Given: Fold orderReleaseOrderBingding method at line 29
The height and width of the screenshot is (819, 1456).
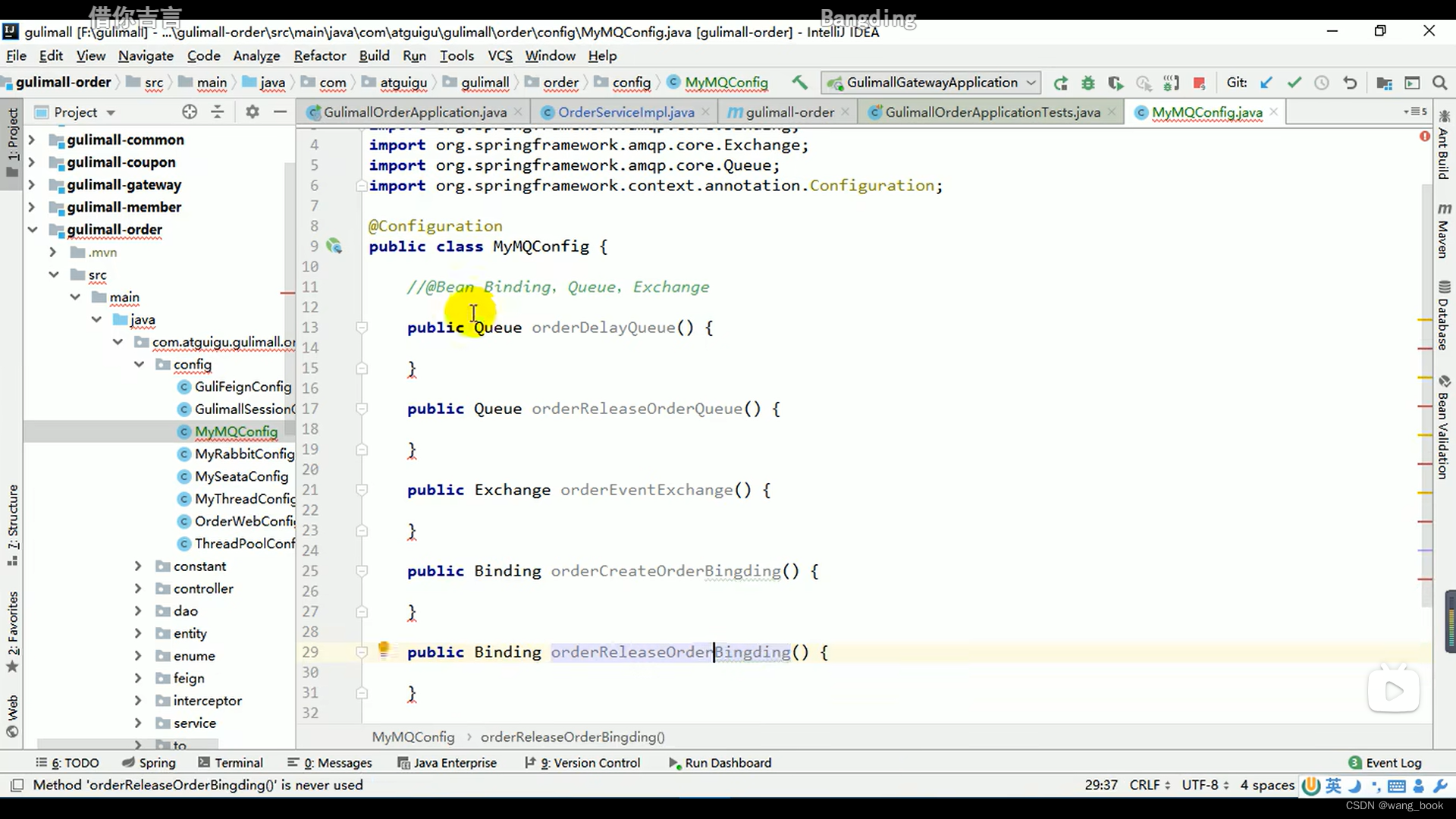Looking at the screenshot, I should point(362,652).
